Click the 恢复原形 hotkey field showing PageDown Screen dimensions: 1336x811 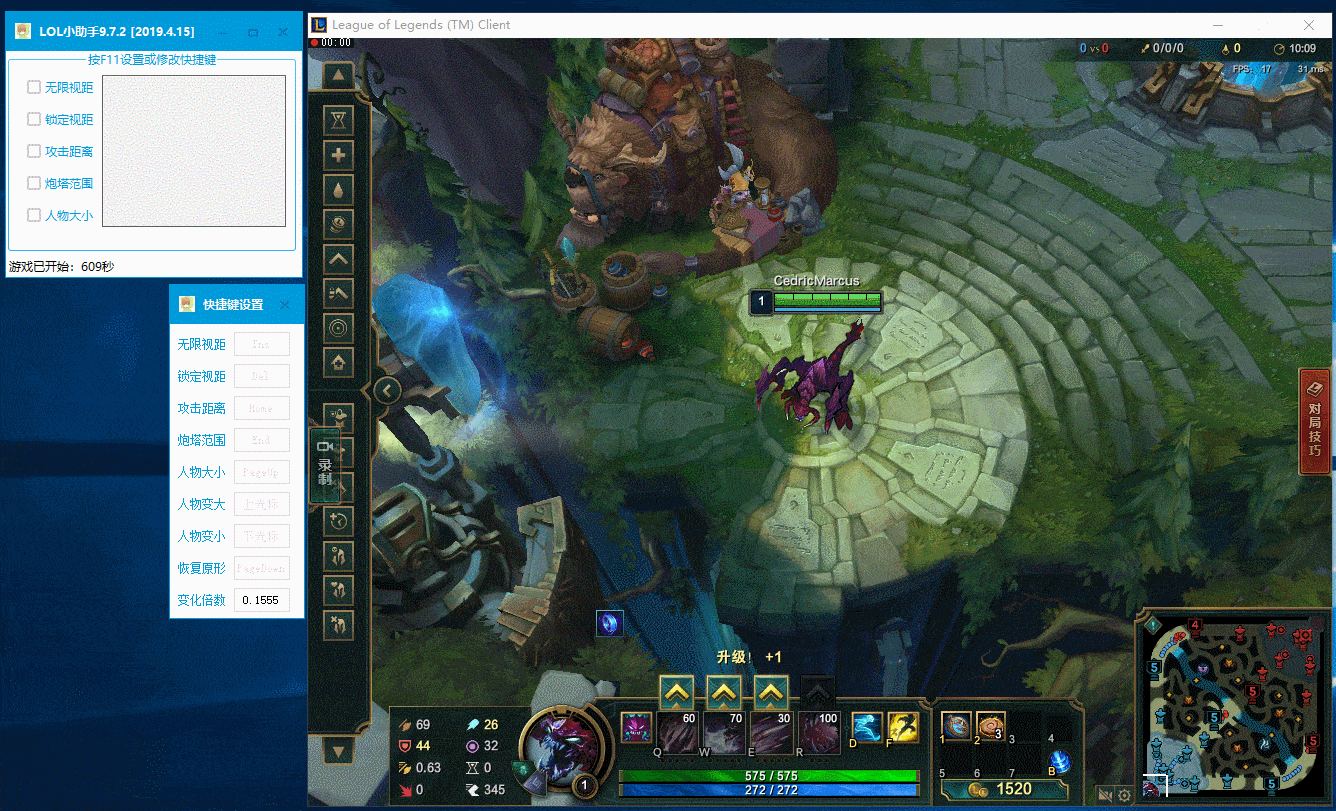(262, 568)
